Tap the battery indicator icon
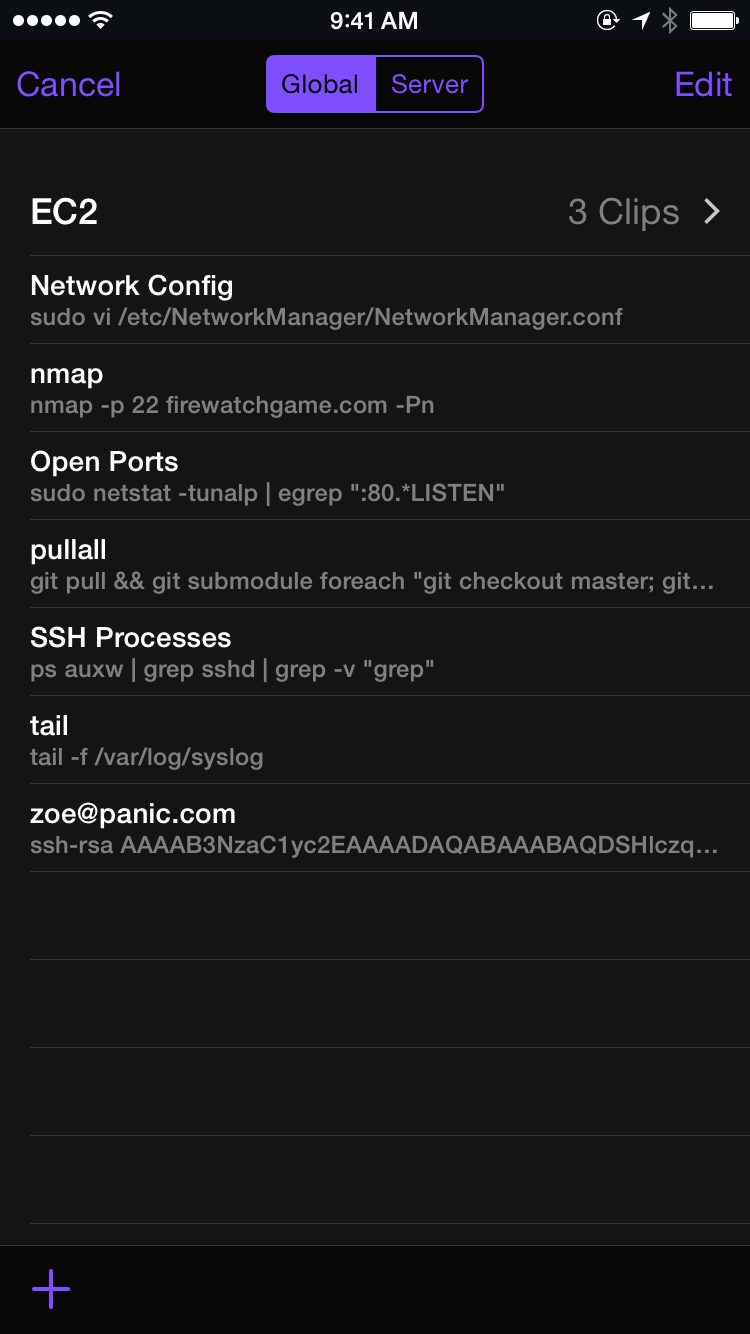The image size is (750, 1334). pyautogui.click(x=715, y=20)
